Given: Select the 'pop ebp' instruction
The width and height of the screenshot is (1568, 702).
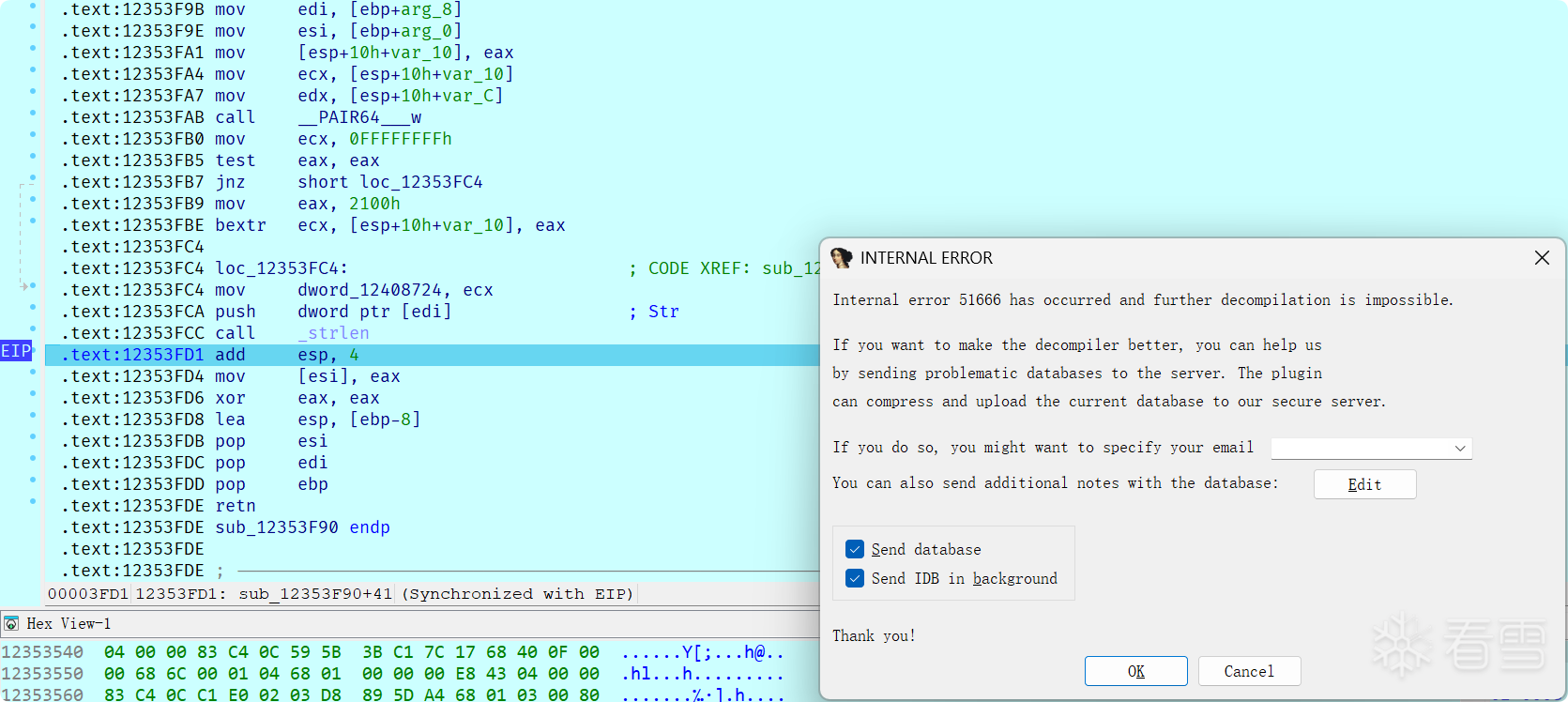Looking at the screenshot, I should (194, 484).
